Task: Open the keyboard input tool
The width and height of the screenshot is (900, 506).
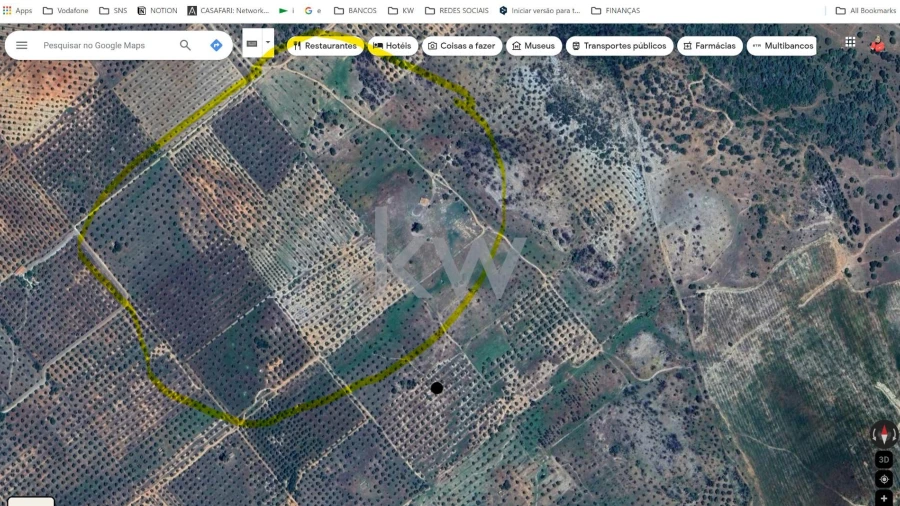Action: [252, 44]
